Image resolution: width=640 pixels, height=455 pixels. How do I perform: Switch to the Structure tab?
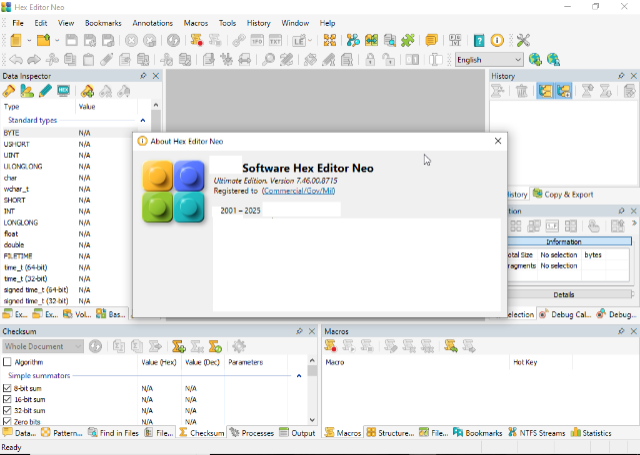pyautogui.click(x=390, y=433)
